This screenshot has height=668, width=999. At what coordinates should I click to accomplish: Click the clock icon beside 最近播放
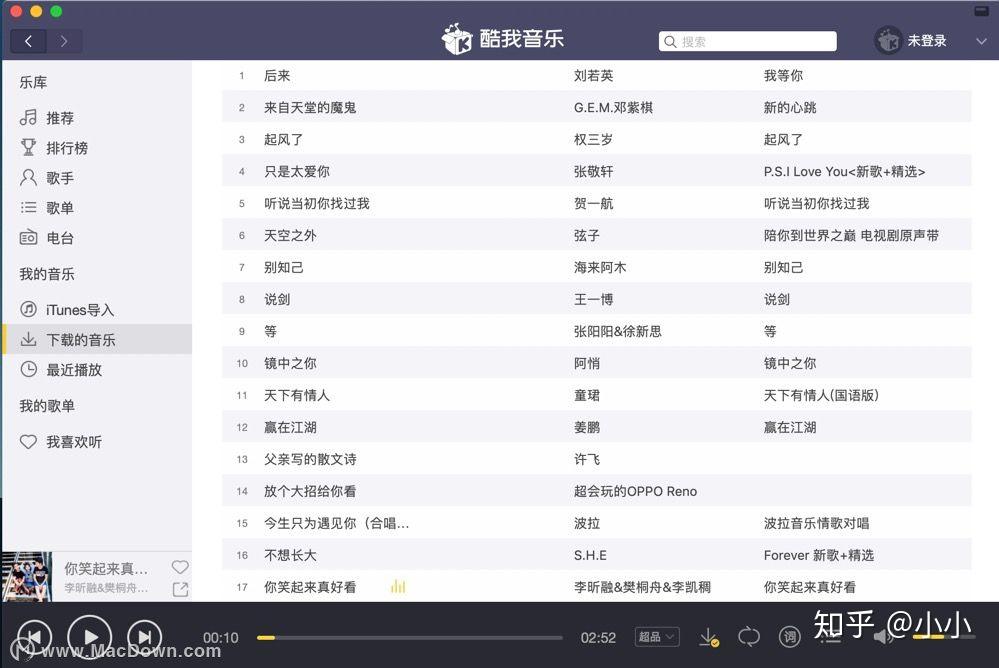coord(28,369)
